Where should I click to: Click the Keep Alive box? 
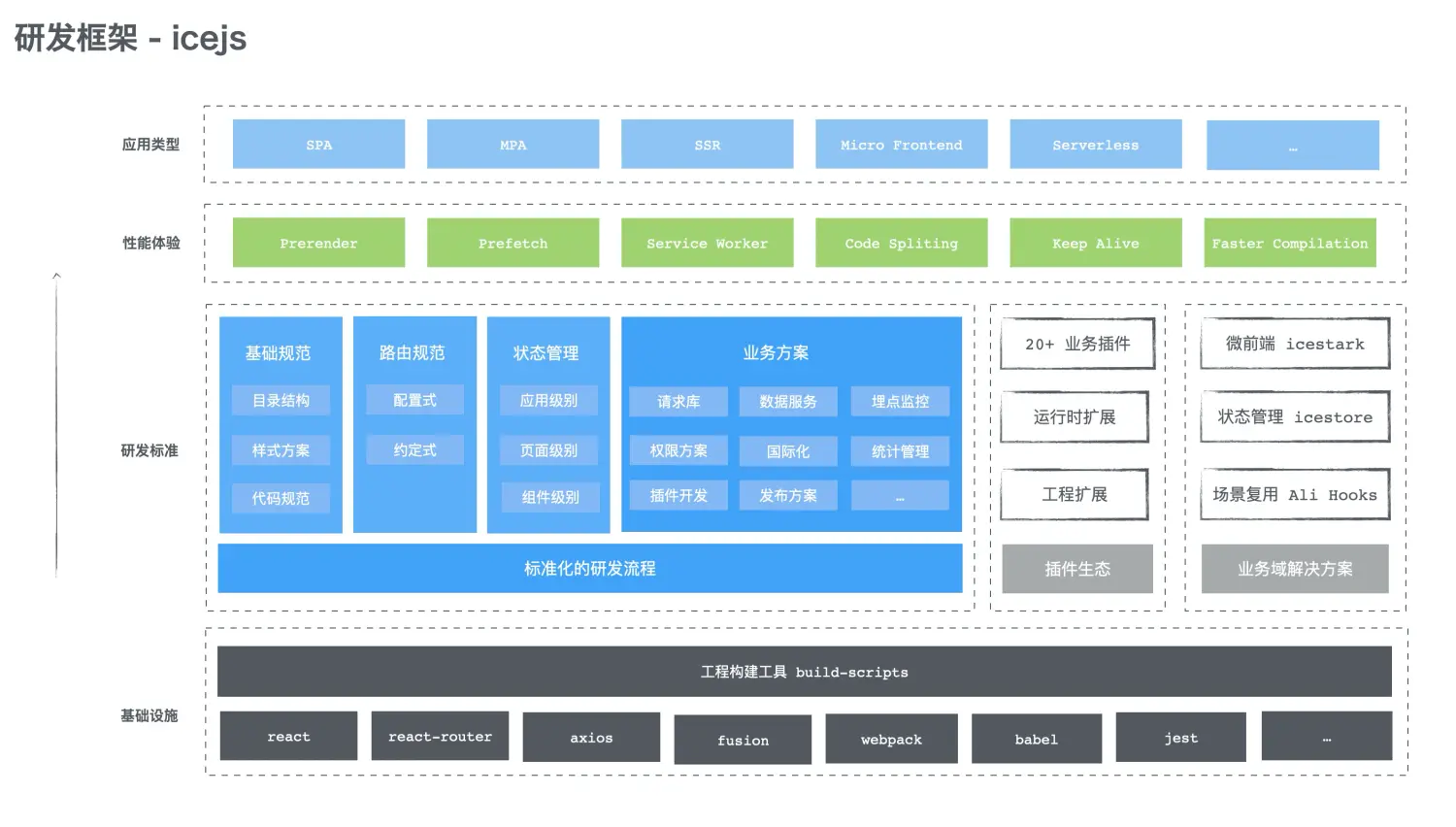[1096, 243]
